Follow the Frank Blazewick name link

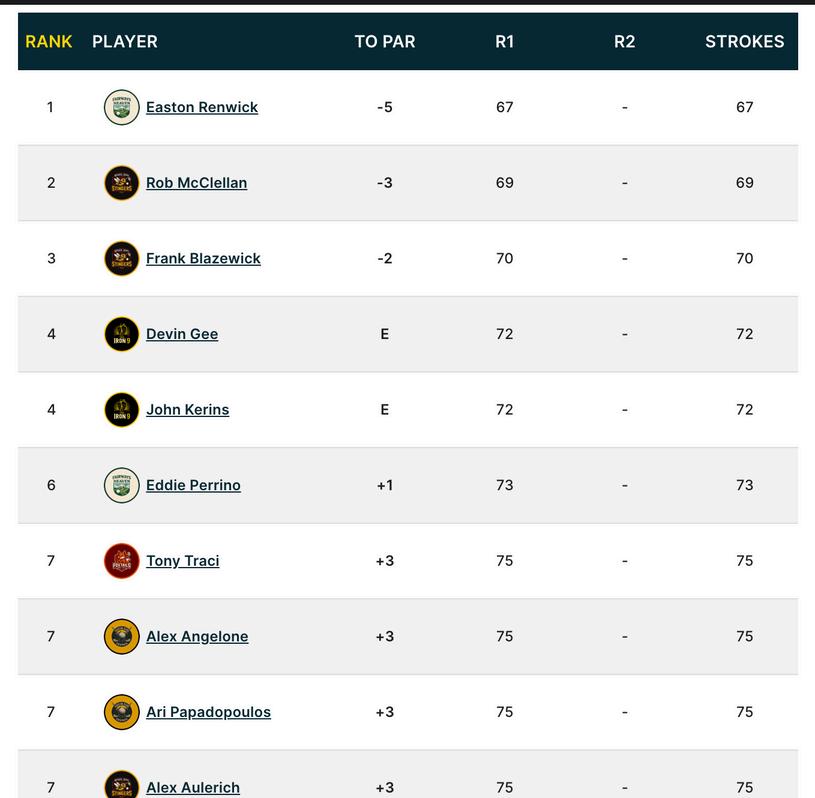pos(203,258)
